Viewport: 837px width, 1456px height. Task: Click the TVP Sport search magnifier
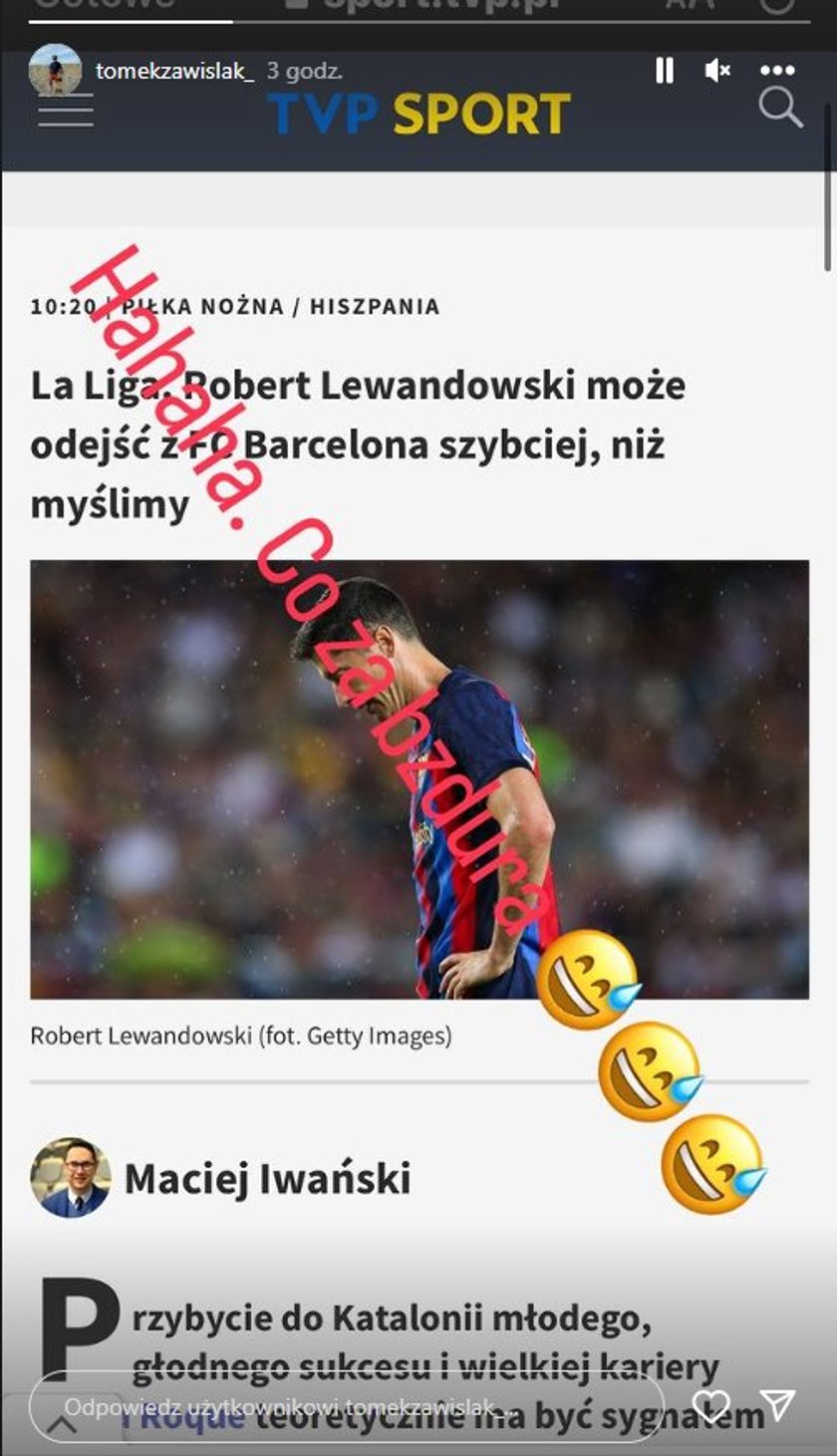(780, 108)
